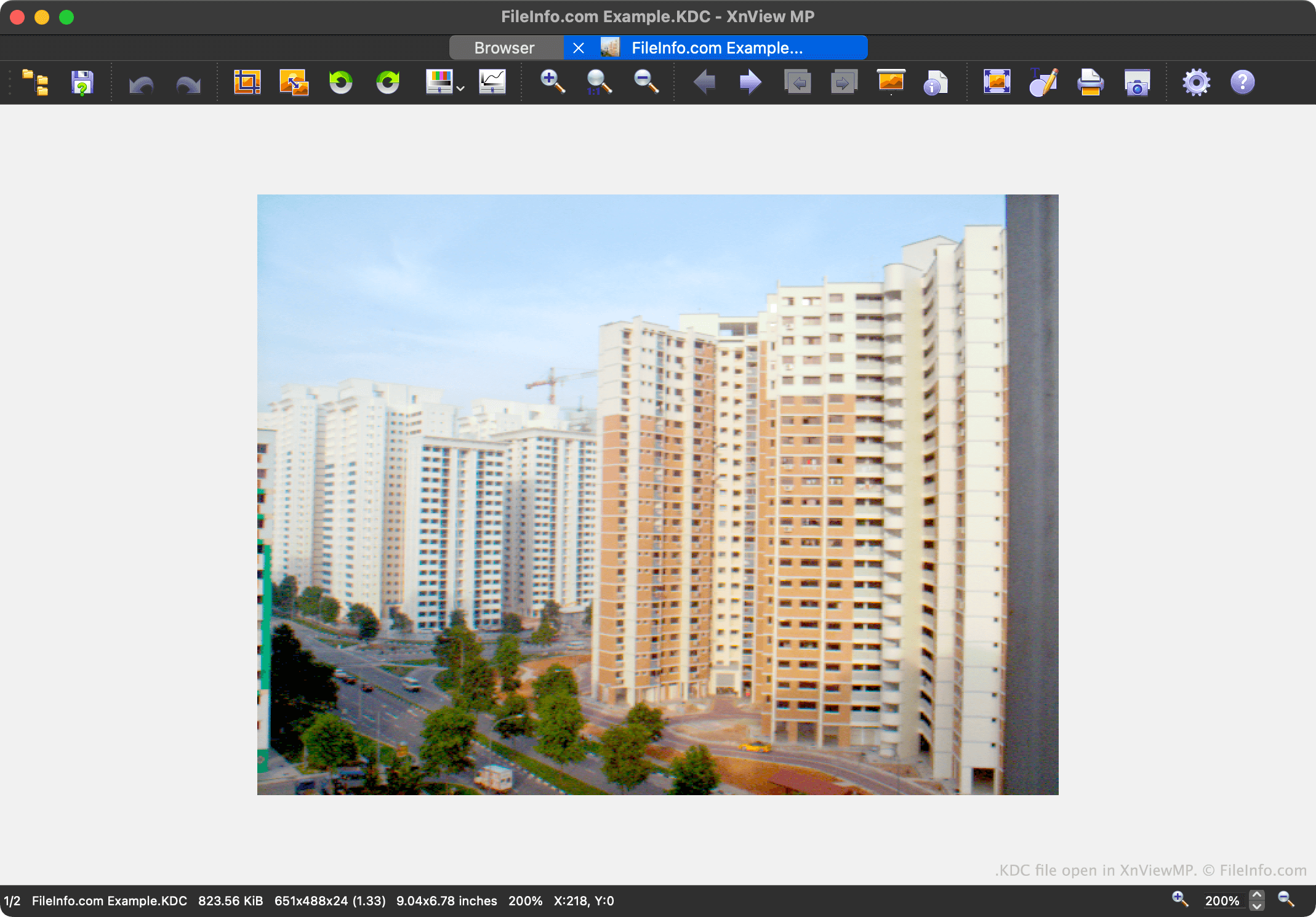Open the Settings gear
The width and height of the screenshot is (1316, 917).
pyautogui.click(x=1196, y=82)
